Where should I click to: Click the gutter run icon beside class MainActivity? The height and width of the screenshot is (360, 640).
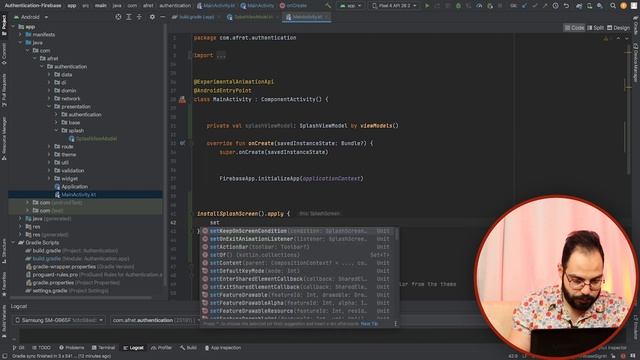182,99
